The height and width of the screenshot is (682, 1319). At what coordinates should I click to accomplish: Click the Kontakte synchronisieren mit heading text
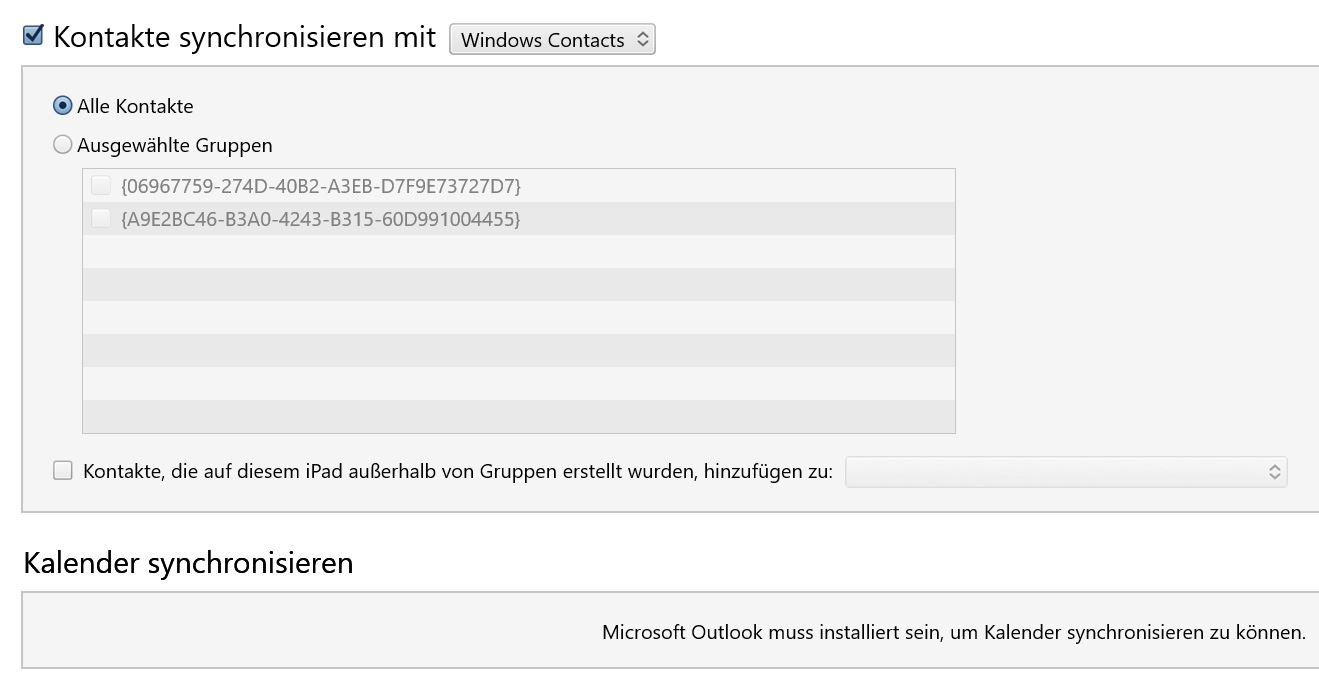[244, 37]
